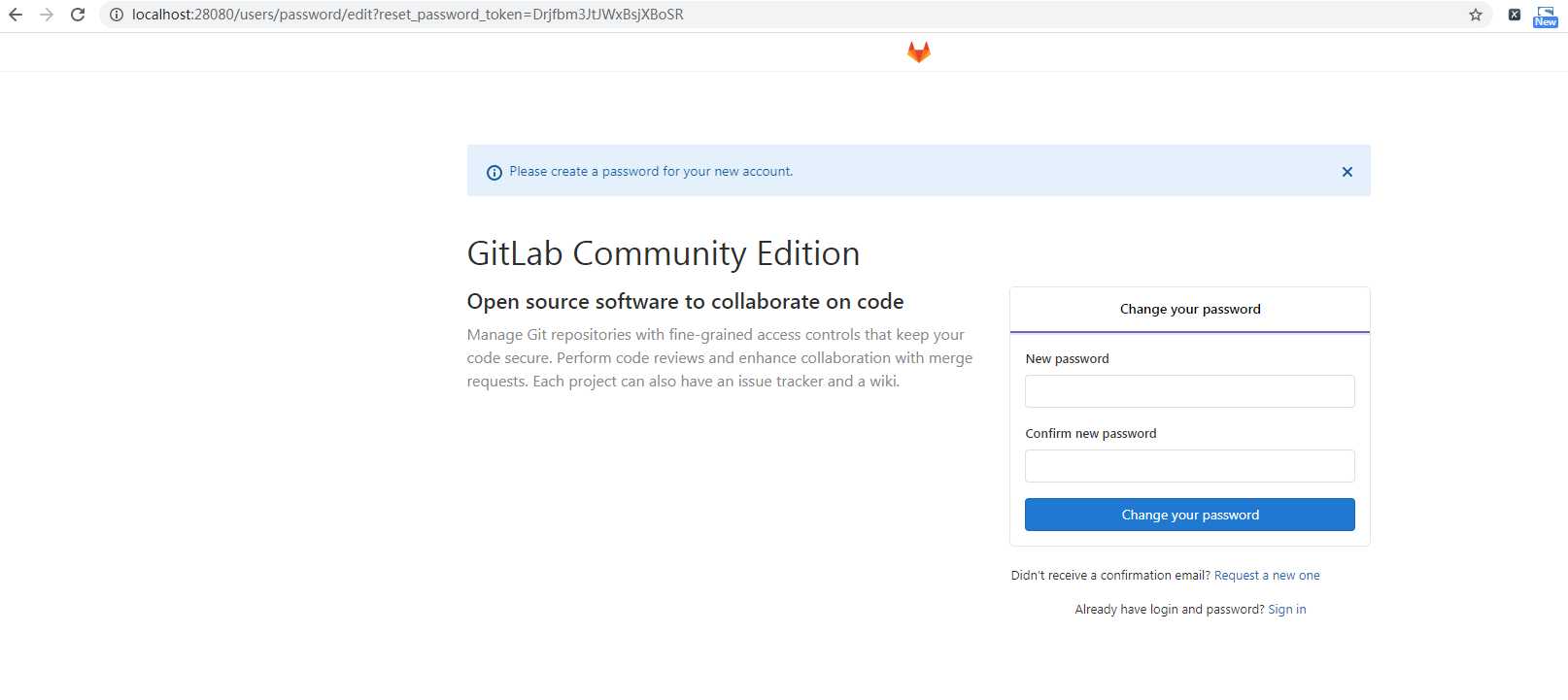Image resolution: width=1568 pixels, height=700 pixels.
Task: Click 'Already have login and password?' text
Action: tap(1170, 610)
